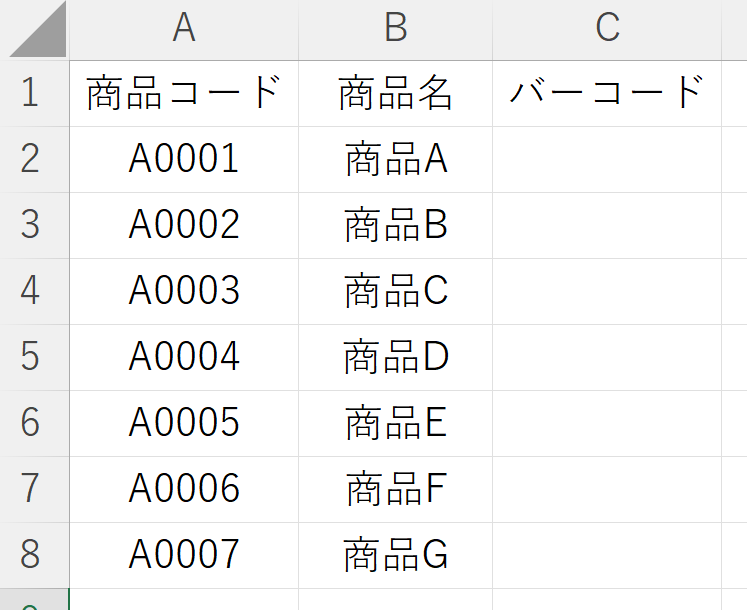
Task: Click empty barcode cell next to 商品A
Action: (x=607, y=159)
